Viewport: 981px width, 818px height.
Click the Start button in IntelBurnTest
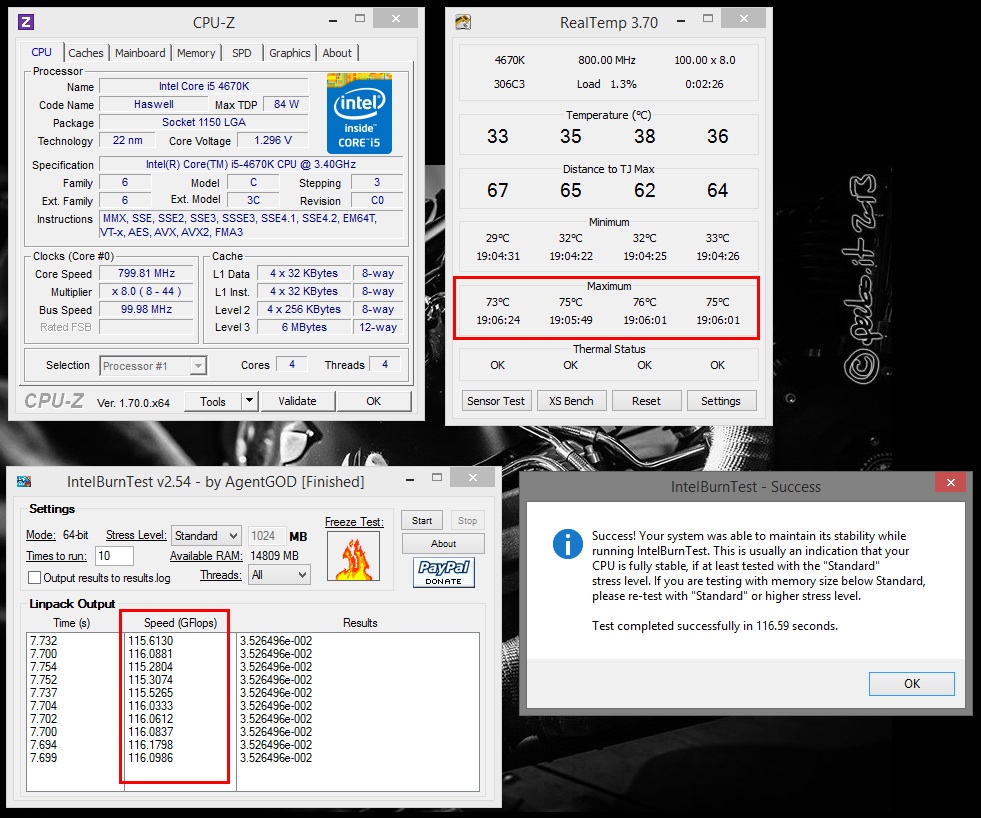pyautogui.click(x=422, y=520)
